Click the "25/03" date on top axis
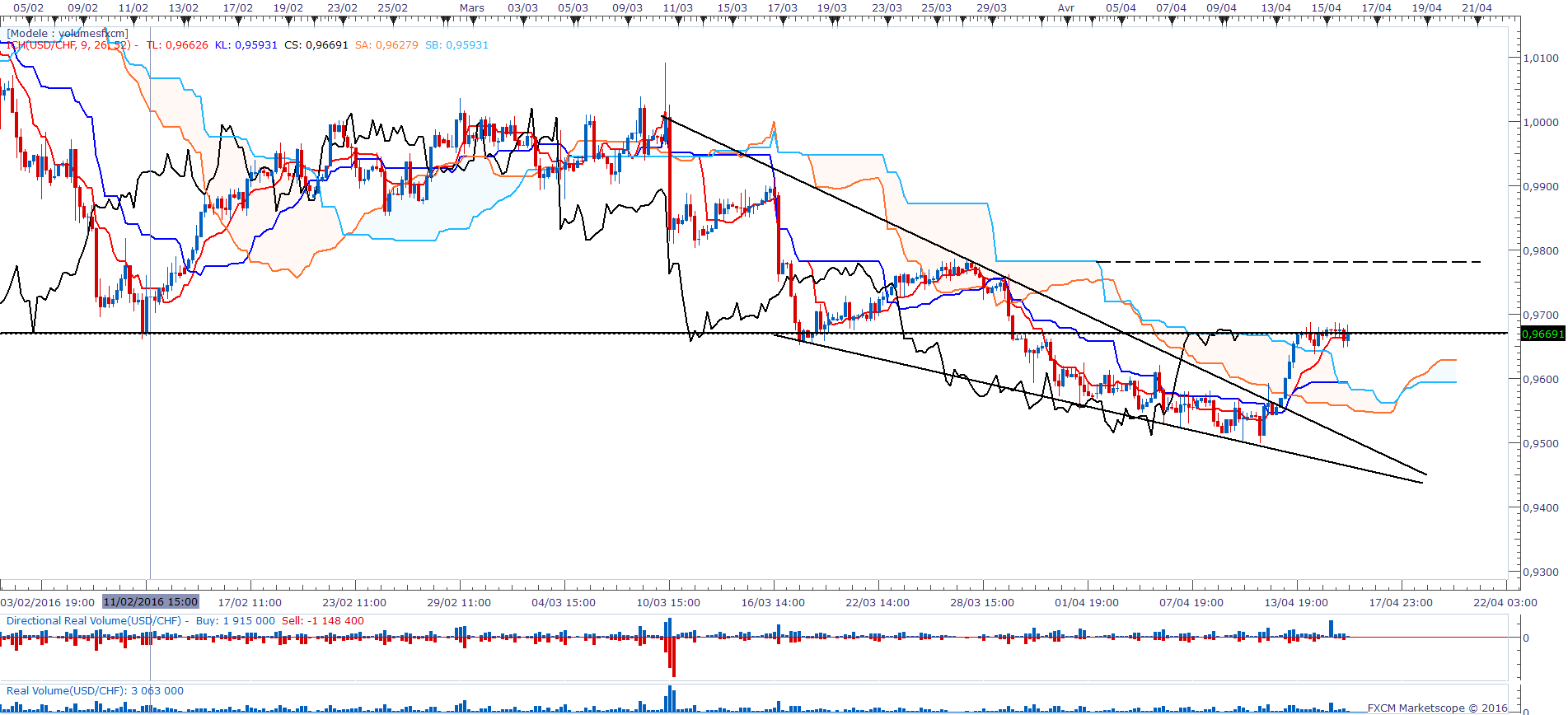 (x=937, y=8)
